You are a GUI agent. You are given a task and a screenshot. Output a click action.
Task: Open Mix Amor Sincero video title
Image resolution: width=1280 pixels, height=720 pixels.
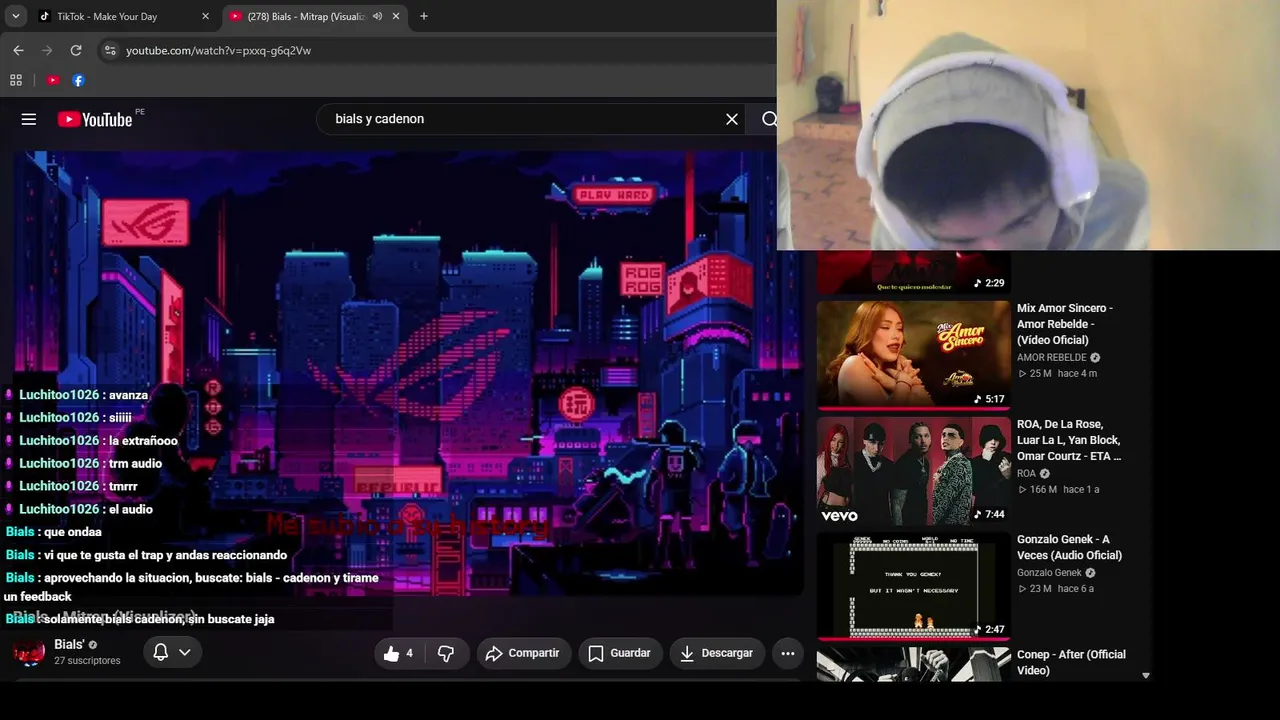1065,324
